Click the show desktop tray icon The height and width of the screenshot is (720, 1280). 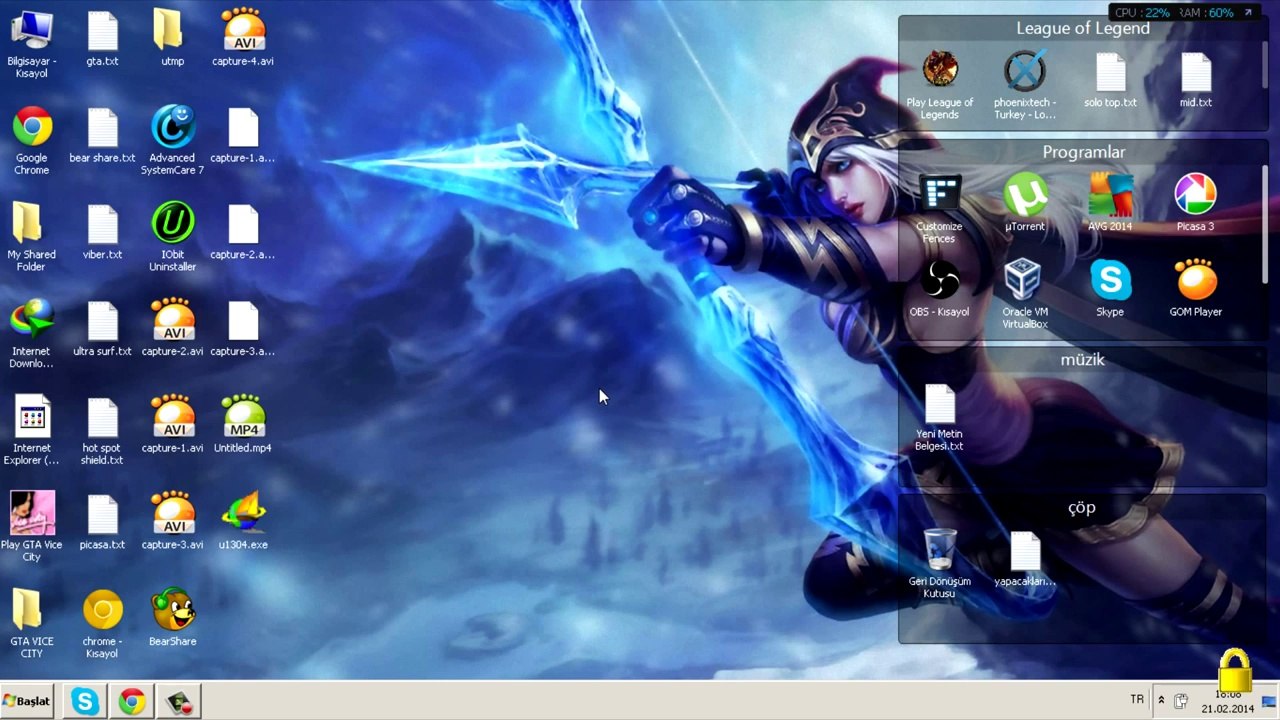(1269, 701)
